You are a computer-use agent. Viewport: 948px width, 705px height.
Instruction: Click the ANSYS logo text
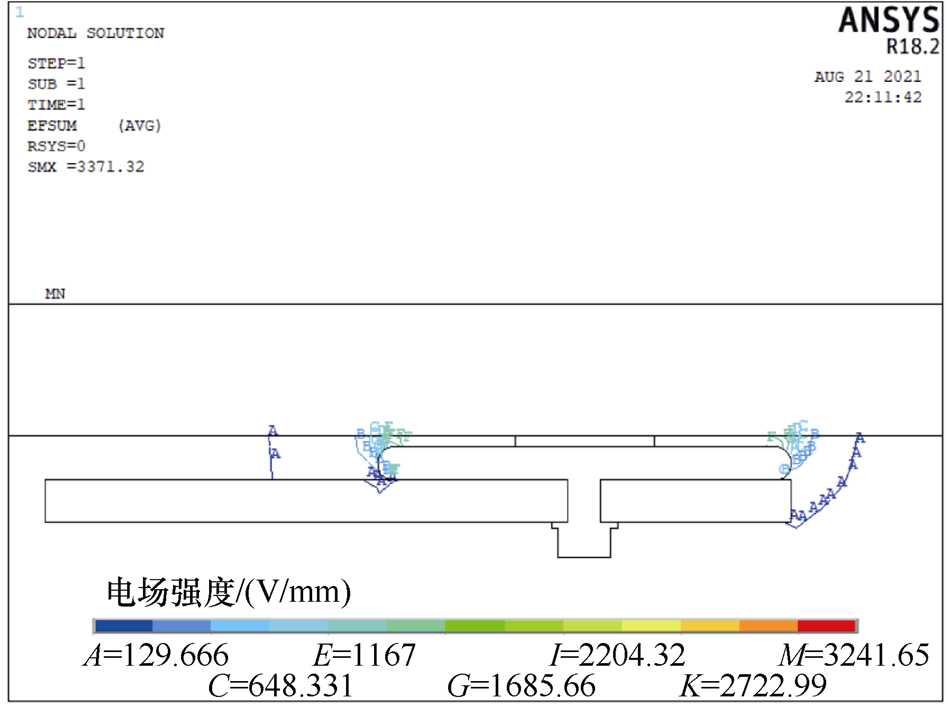(x=889, y=21)
